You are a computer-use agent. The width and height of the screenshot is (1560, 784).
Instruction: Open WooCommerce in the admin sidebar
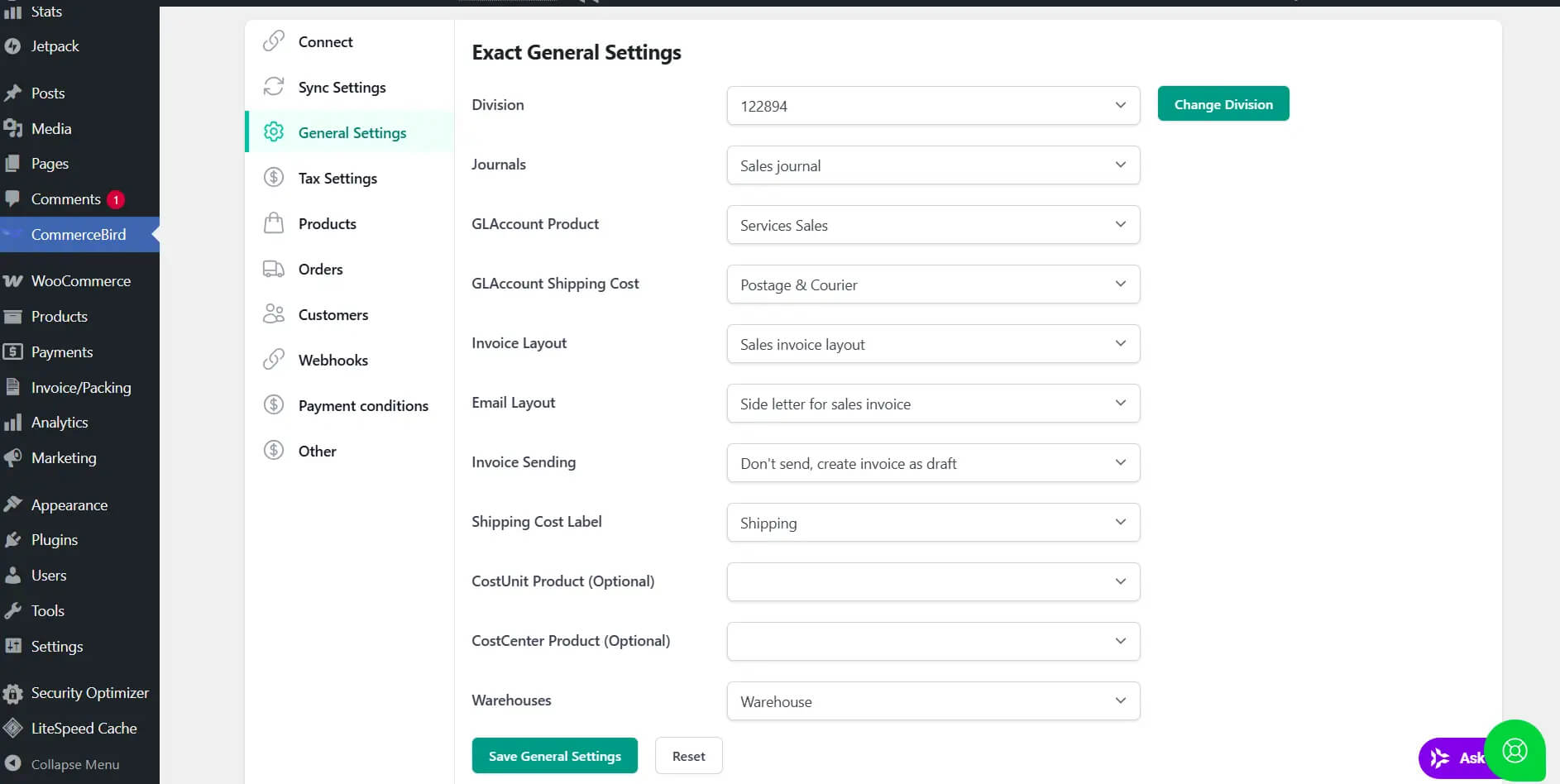click(80, 281)
